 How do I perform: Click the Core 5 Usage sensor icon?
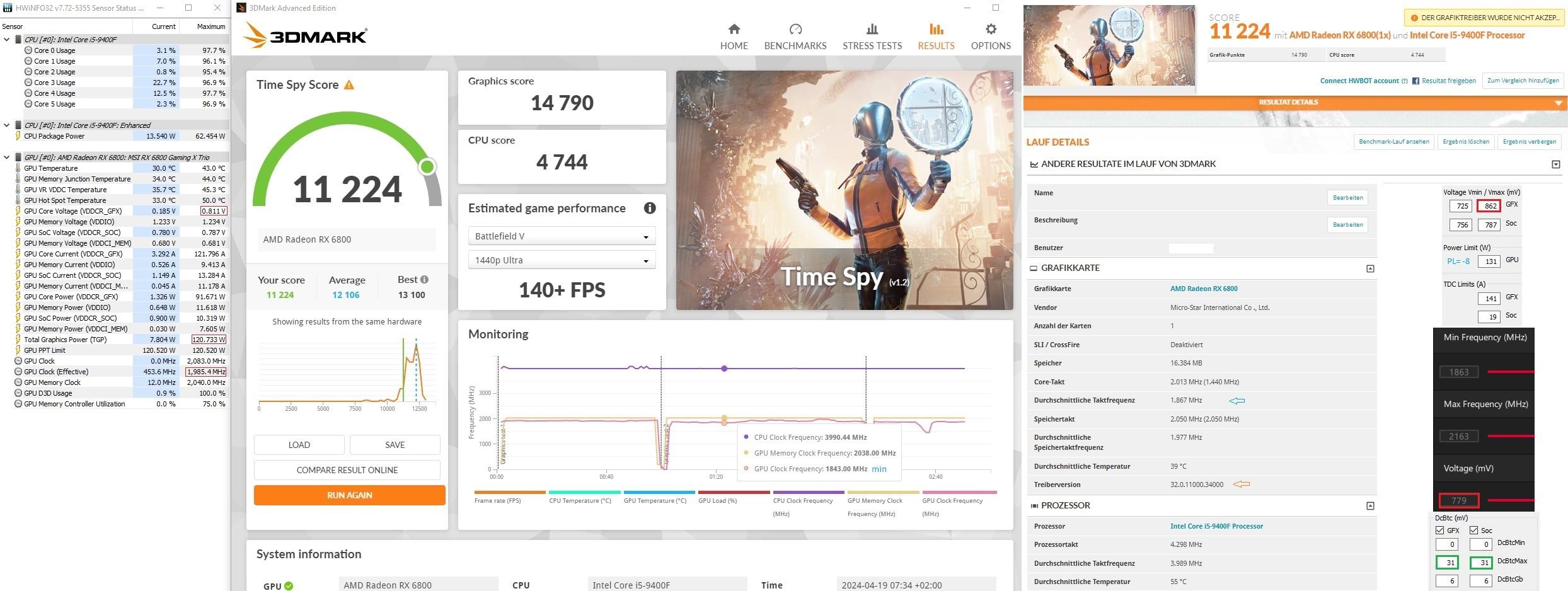click(x=28, y=104)
